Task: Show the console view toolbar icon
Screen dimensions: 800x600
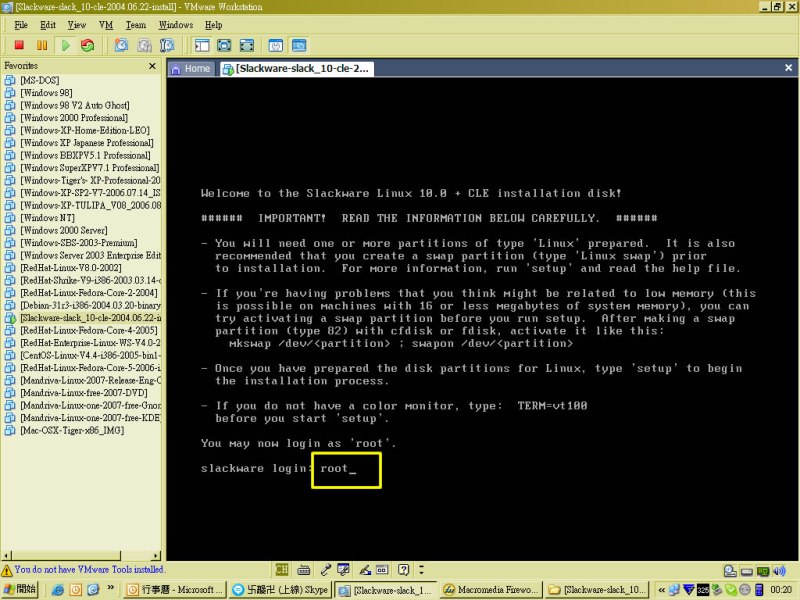Action: point(299,45)
